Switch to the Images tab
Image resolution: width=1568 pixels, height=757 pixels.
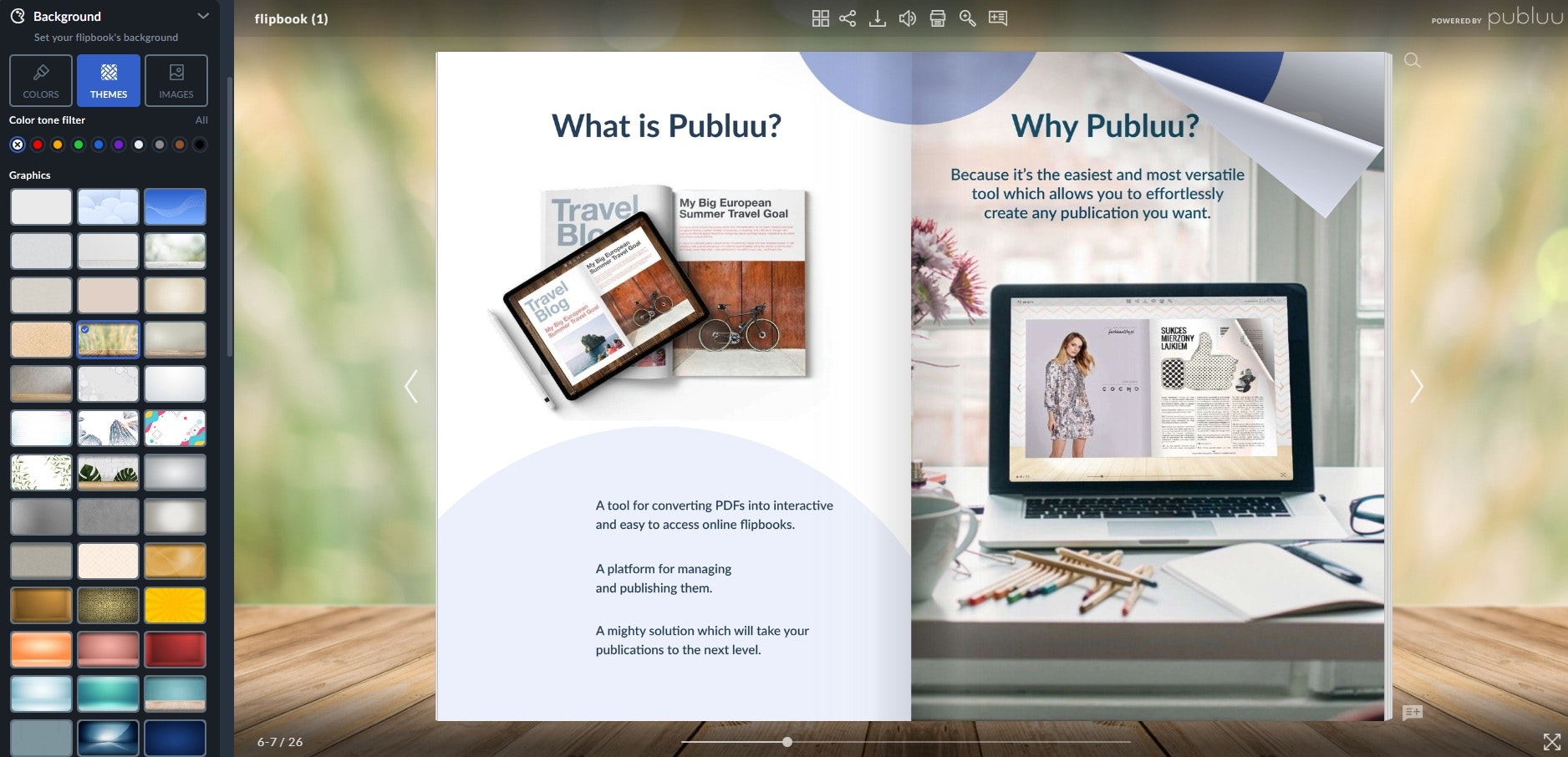pyautogui.click(x=176, y=80)
